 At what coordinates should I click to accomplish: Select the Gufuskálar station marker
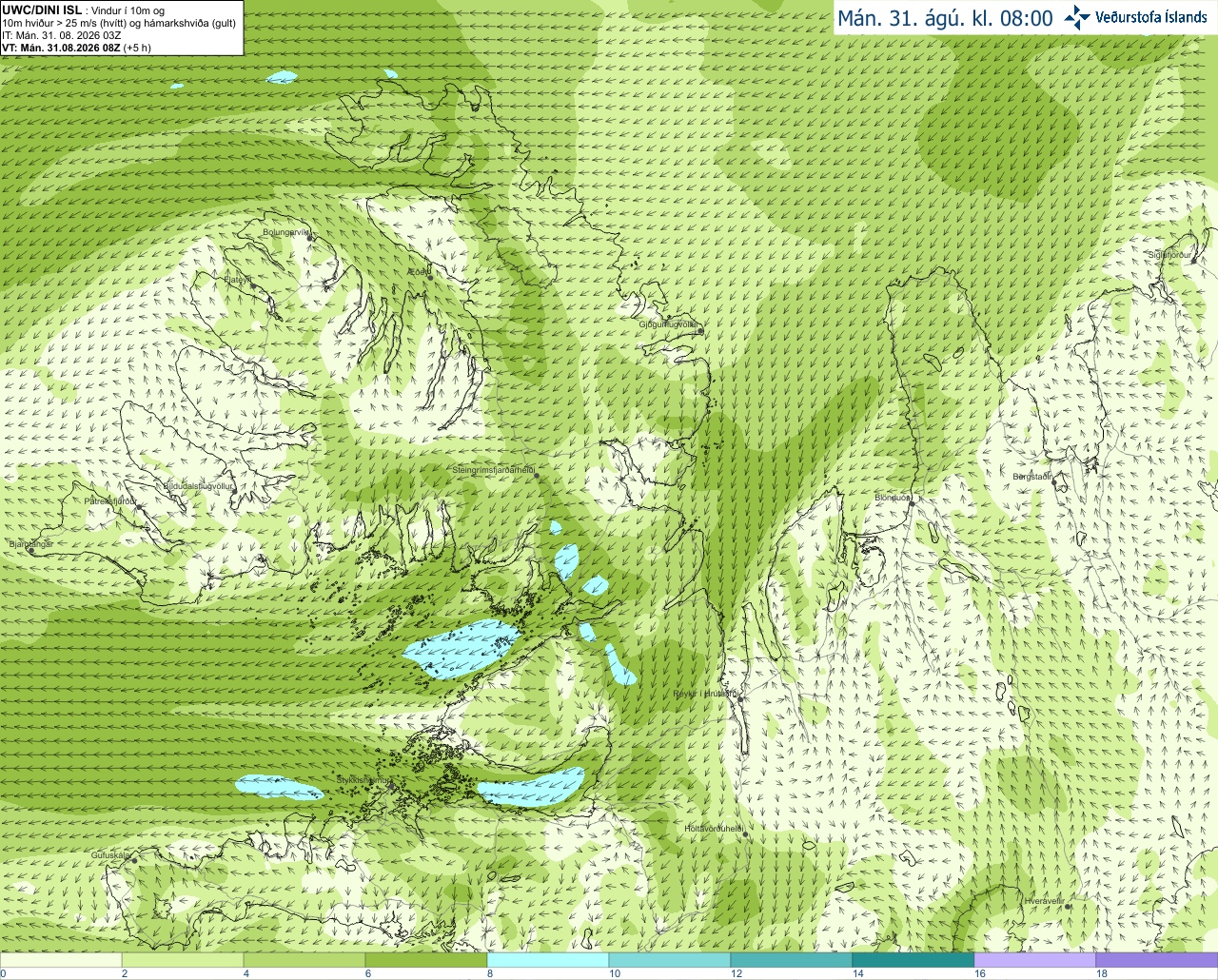tap(134, 860)
